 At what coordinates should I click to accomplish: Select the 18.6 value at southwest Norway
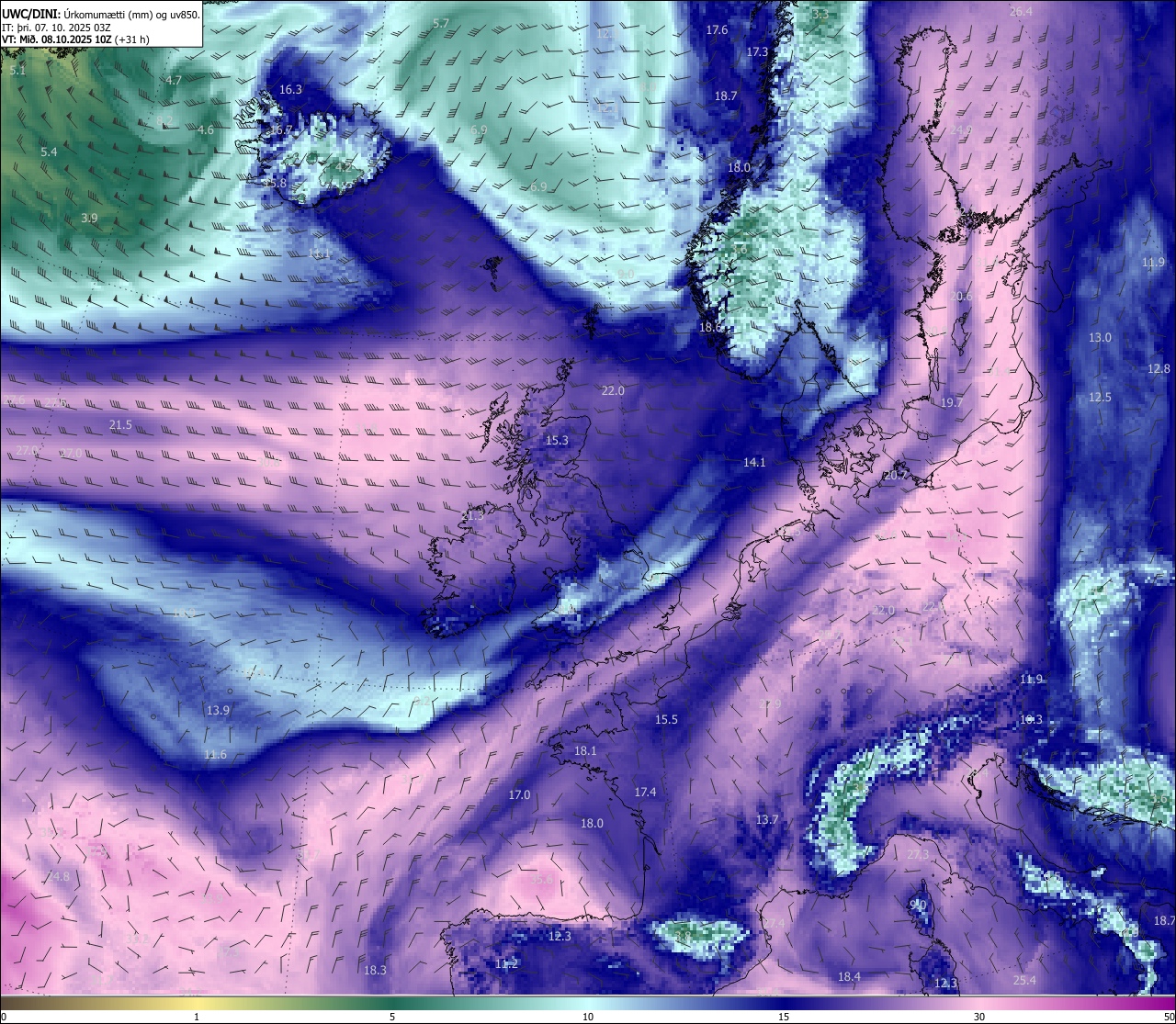[710, 327]
